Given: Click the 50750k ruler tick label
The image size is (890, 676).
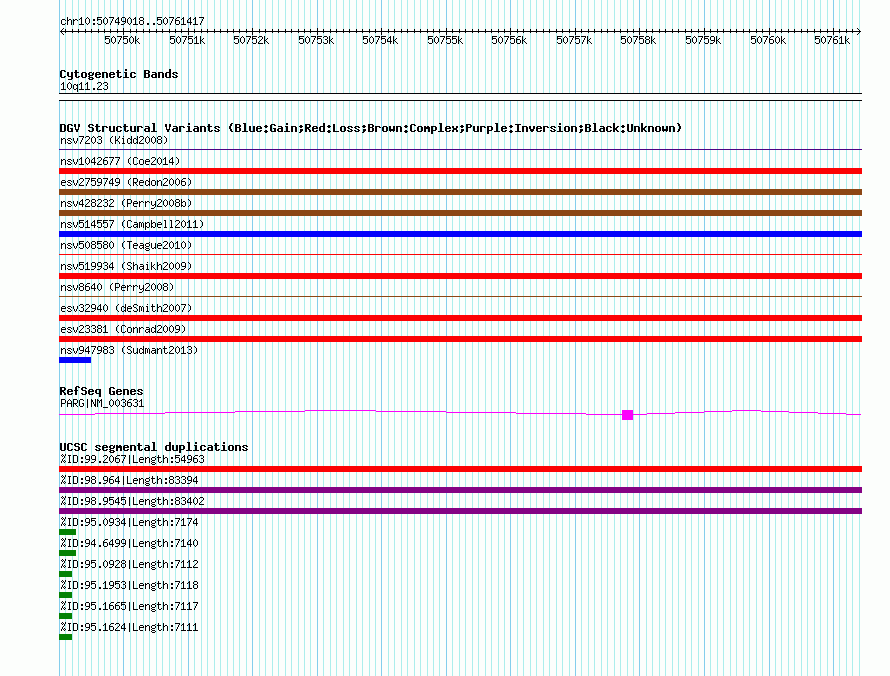Looking at the screenshot, I should (122, 40).
